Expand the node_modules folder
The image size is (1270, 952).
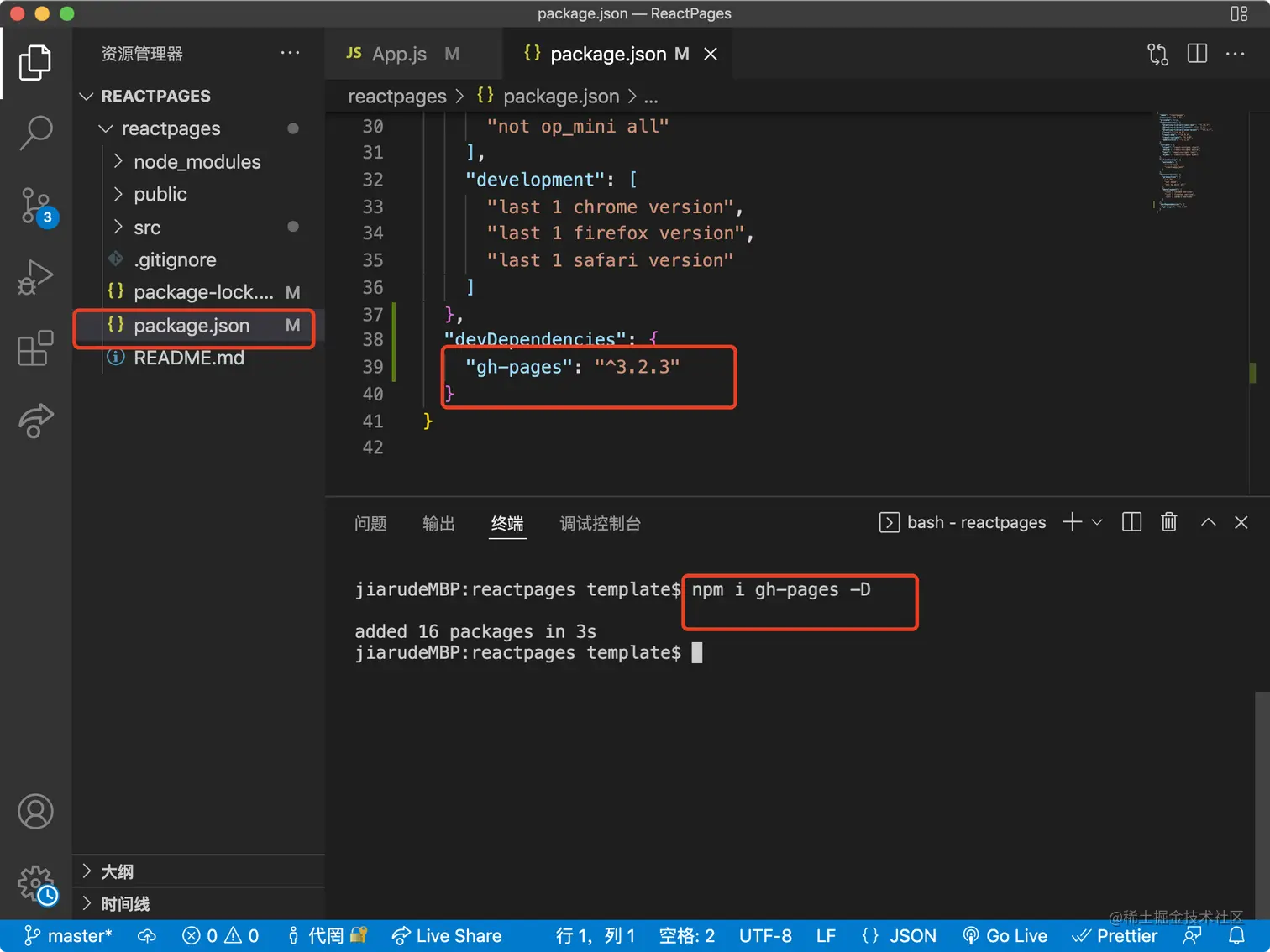pos(118,161)
